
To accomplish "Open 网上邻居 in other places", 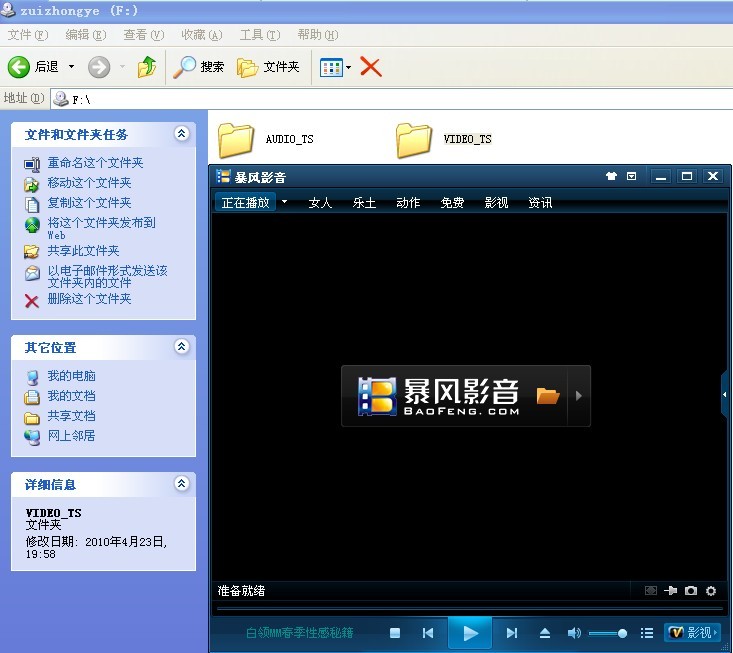I will (71, 436).
